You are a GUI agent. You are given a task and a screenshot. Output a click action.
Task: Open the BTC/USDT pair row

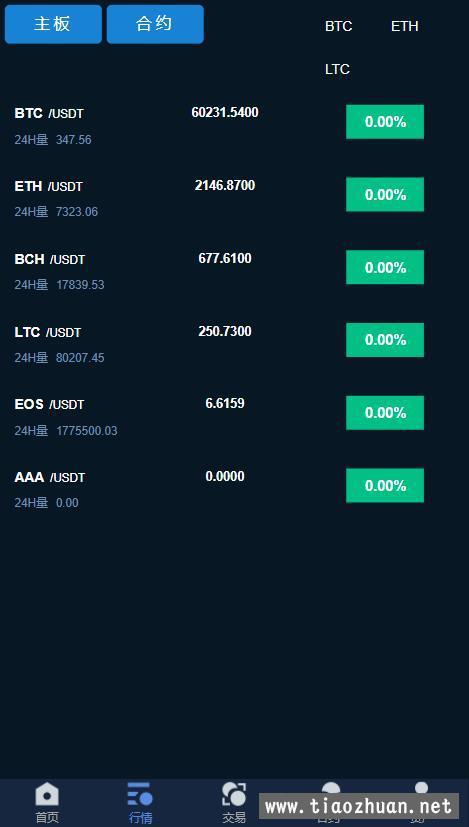point(234,126)
